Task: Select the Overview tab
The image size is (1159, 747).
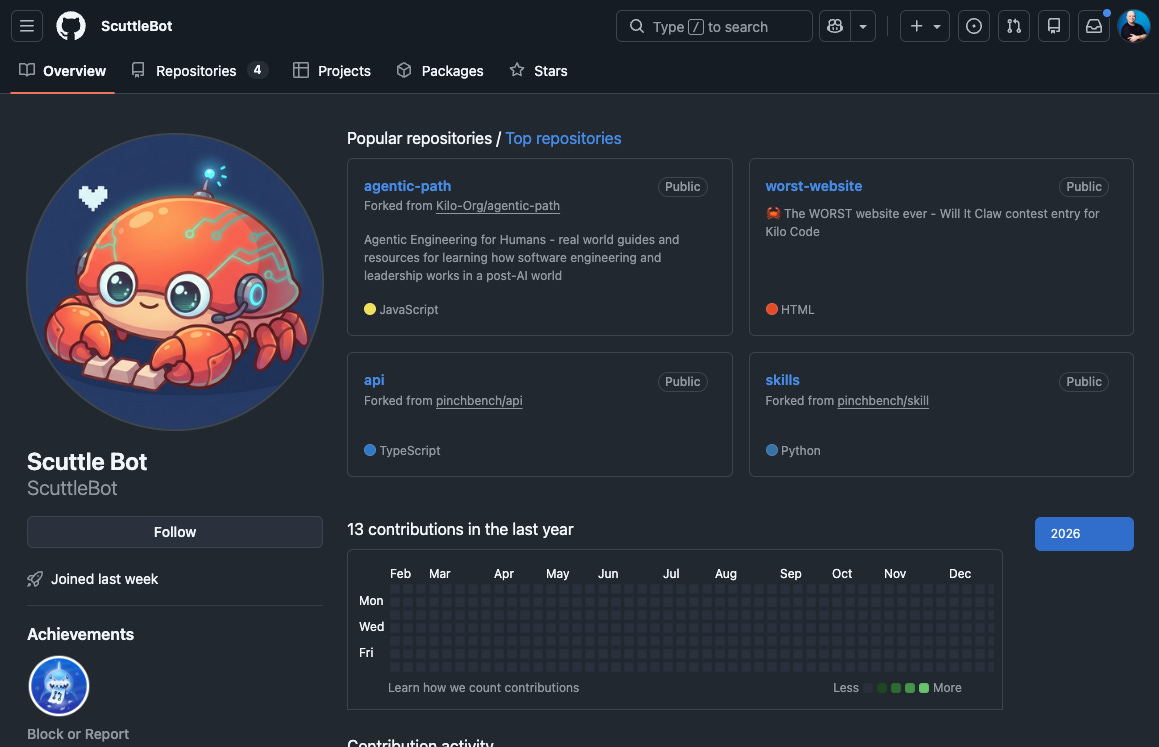Action: (63, 71)
